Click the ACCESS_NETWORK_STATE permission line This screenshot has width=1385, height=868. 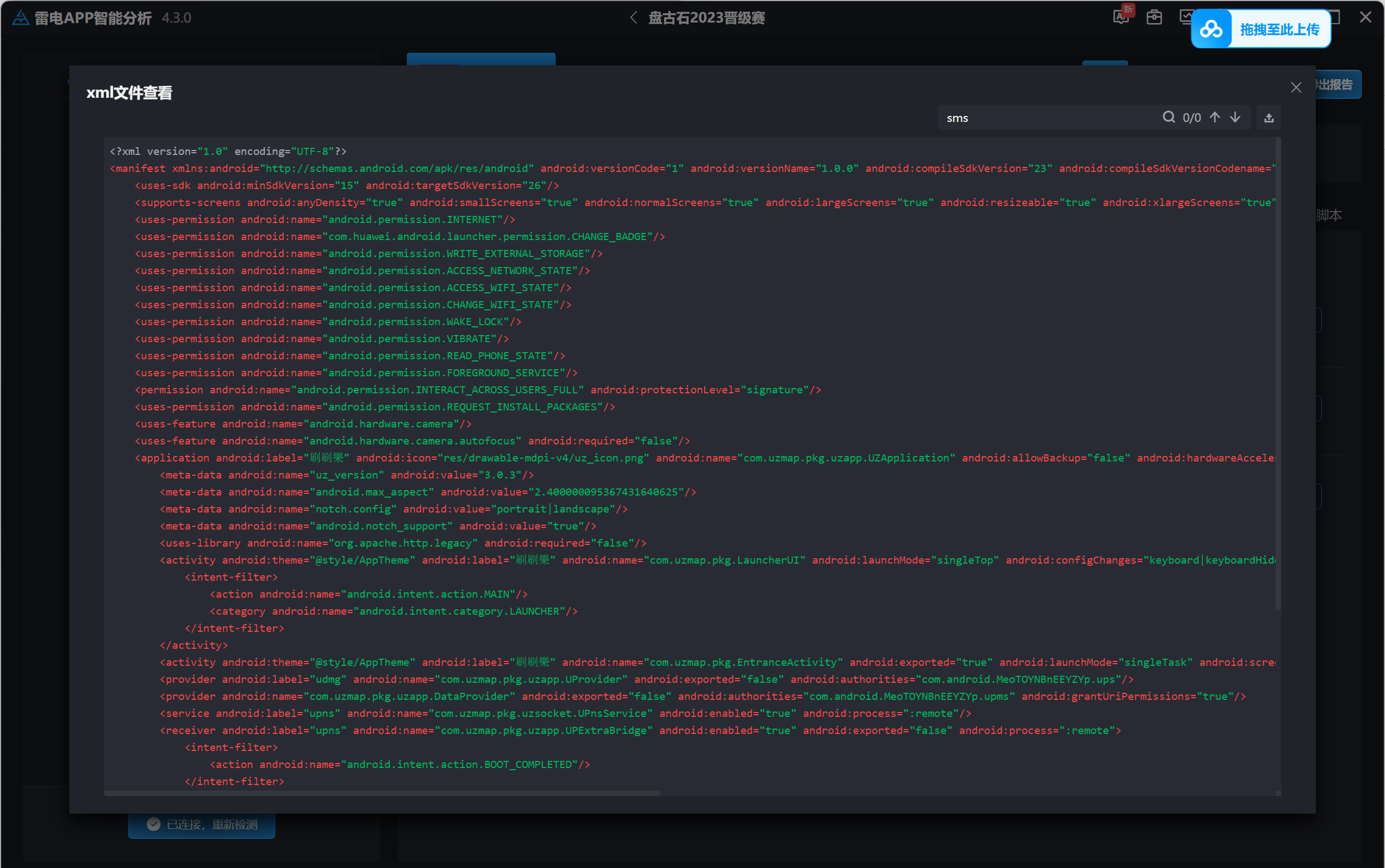tap(362, 270)
